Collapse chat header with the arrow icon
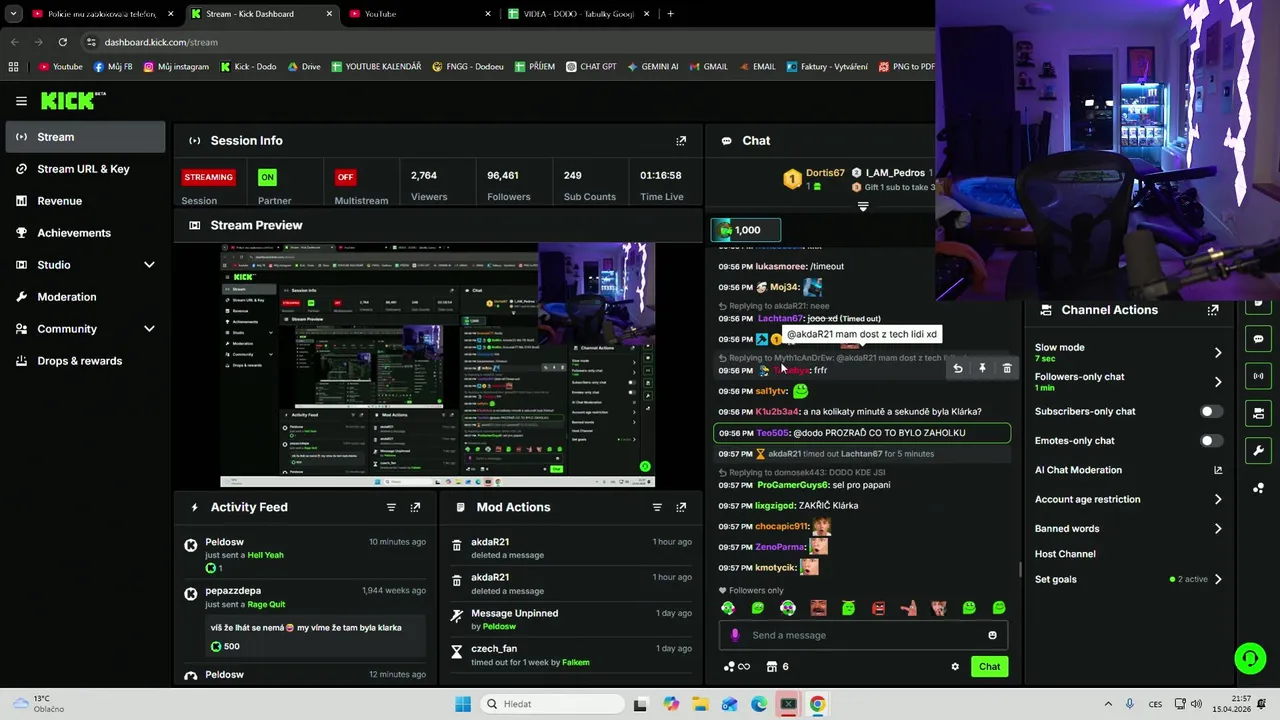The height and width of the screenshot is (720, 1280). click(863, 207)
